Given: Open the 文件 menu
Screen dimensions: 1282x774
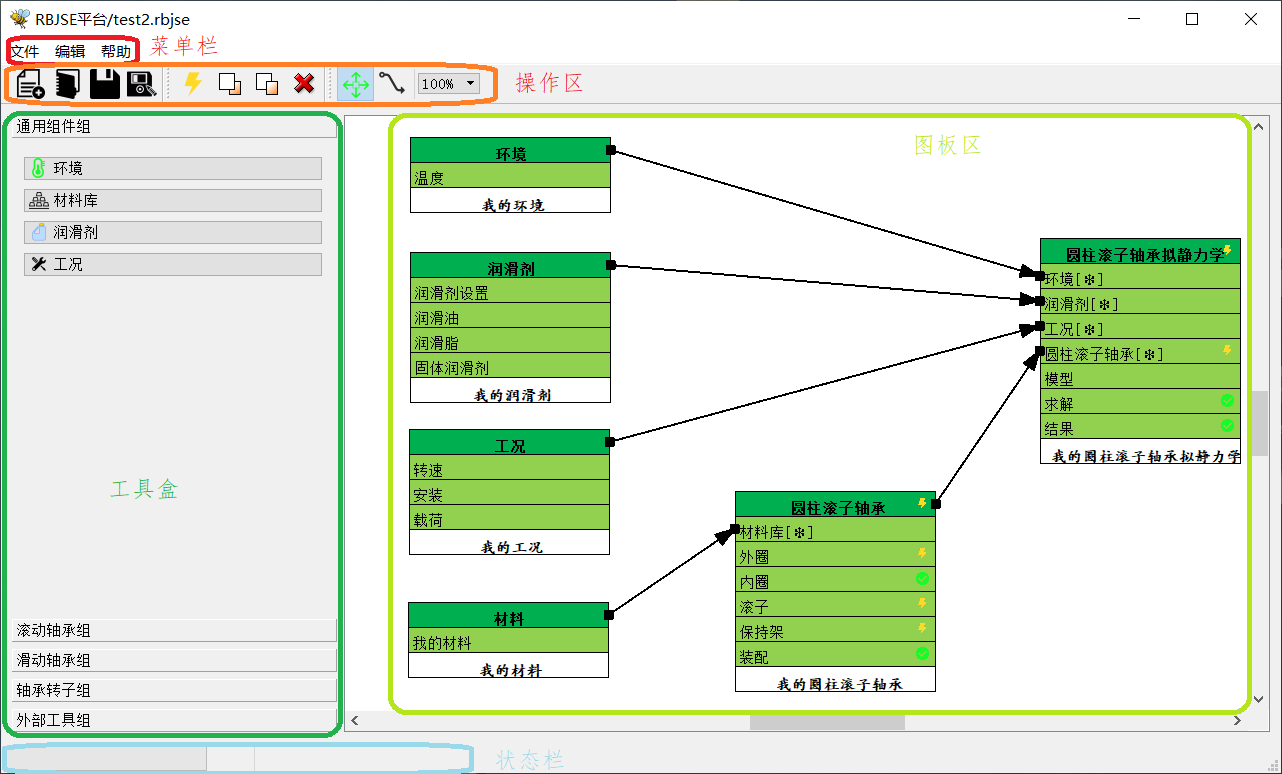Looking at the screenshot, I should tap(25, 51).
